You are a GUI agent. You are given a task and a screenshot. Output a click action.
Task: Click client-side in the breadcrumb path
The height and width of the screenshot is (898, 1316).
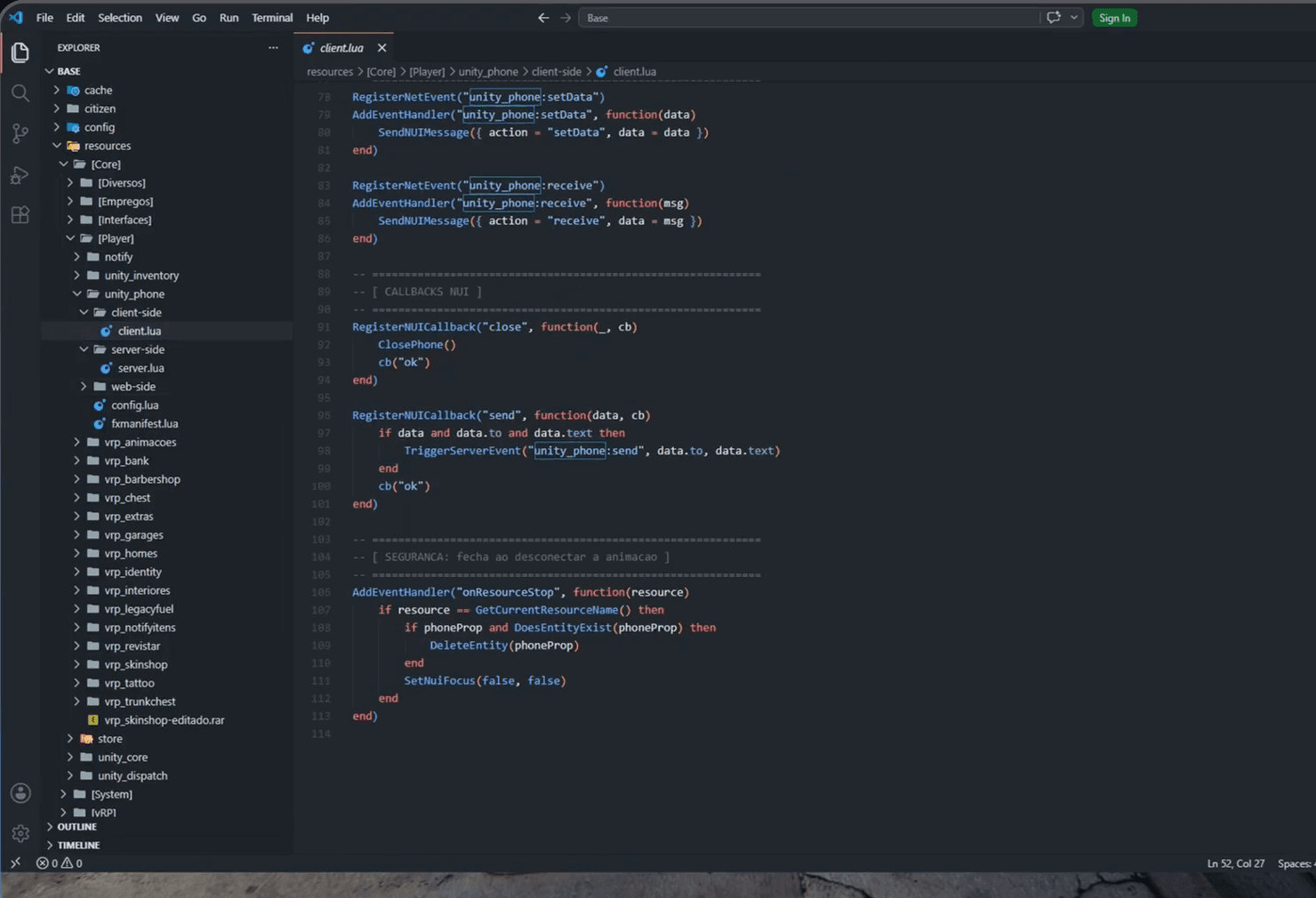pos(557,72)
